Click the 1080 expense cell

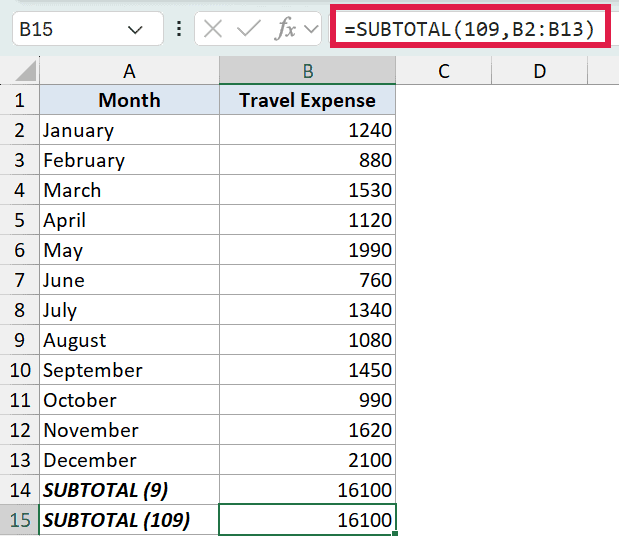(x=308, y=340)
